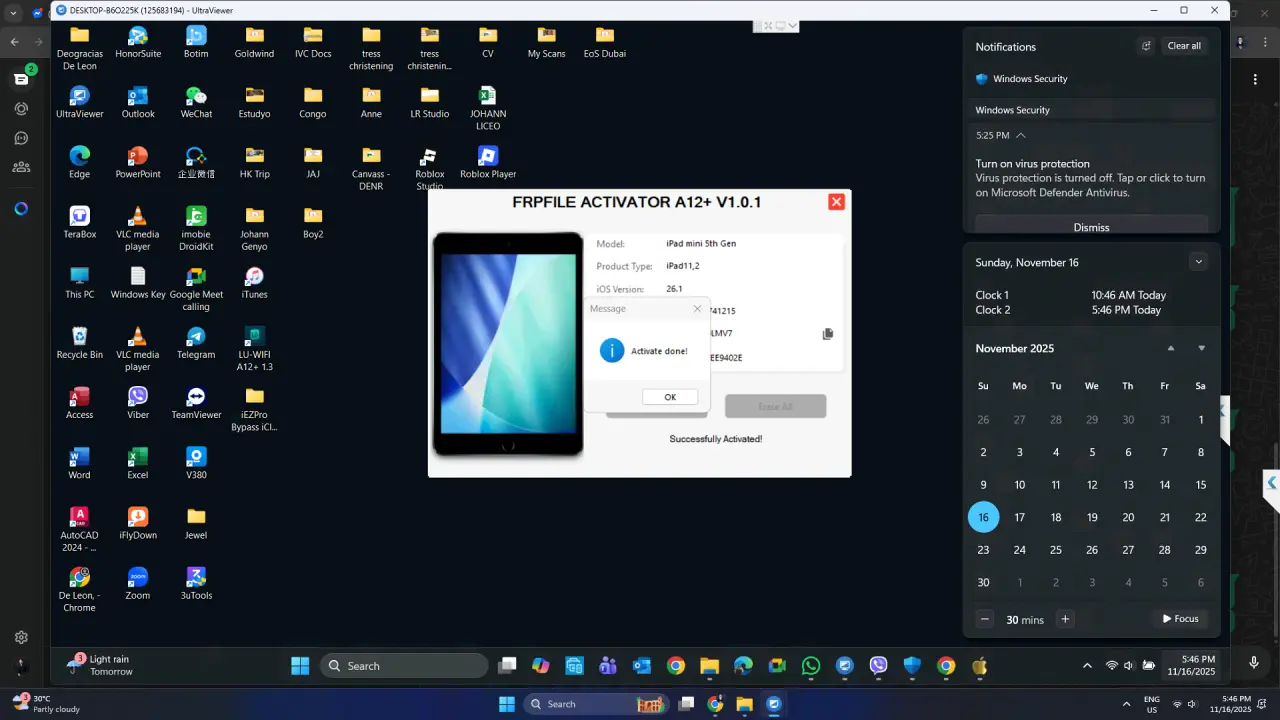Launch TeamViewer desktop shortcut
The width and height of the screenshot is (1280, 720).
[196, 402]
